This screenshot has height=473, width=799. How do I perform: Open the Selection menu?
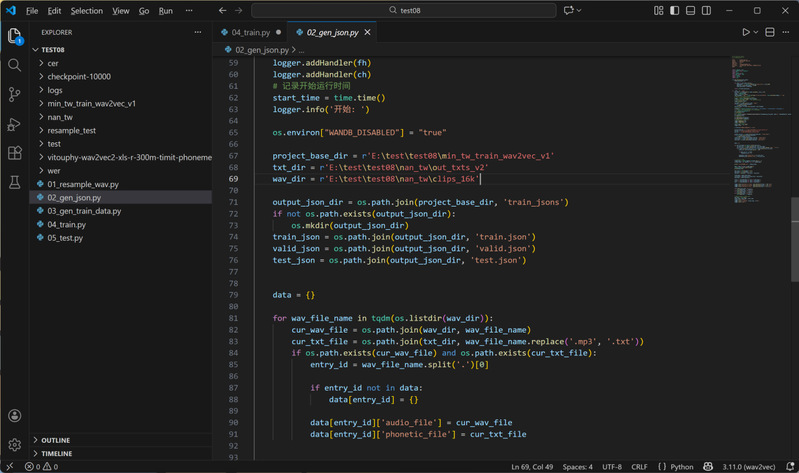[87, 11]
